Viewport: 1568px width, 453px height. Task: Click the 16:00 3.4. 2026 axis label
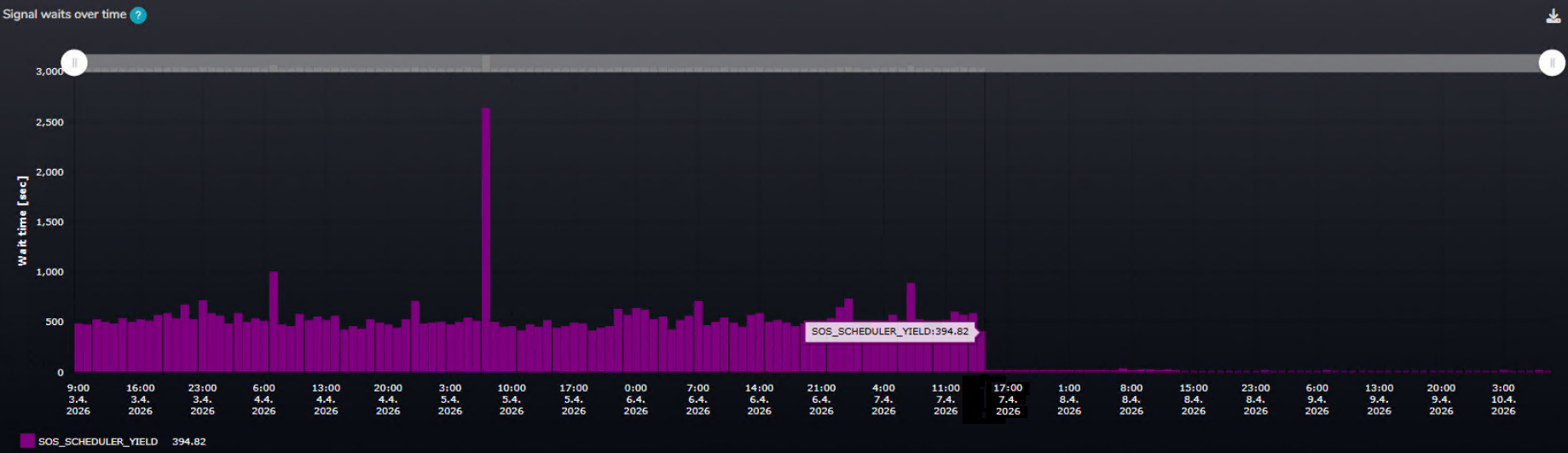point(141,399)
